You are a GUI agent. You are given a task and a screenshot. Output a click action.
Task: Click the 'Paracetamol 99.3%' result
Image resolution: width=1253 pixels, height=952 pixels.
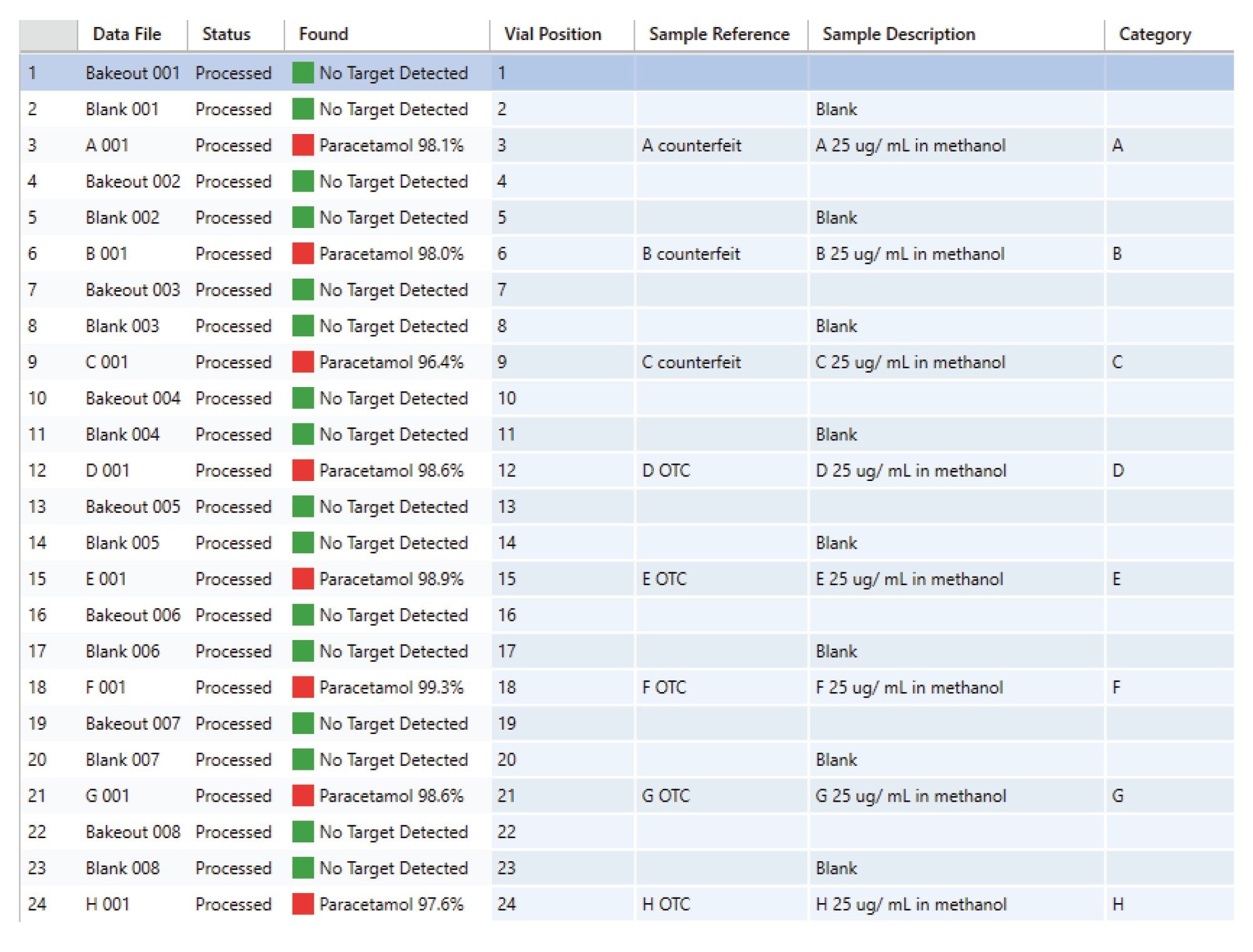392,687
